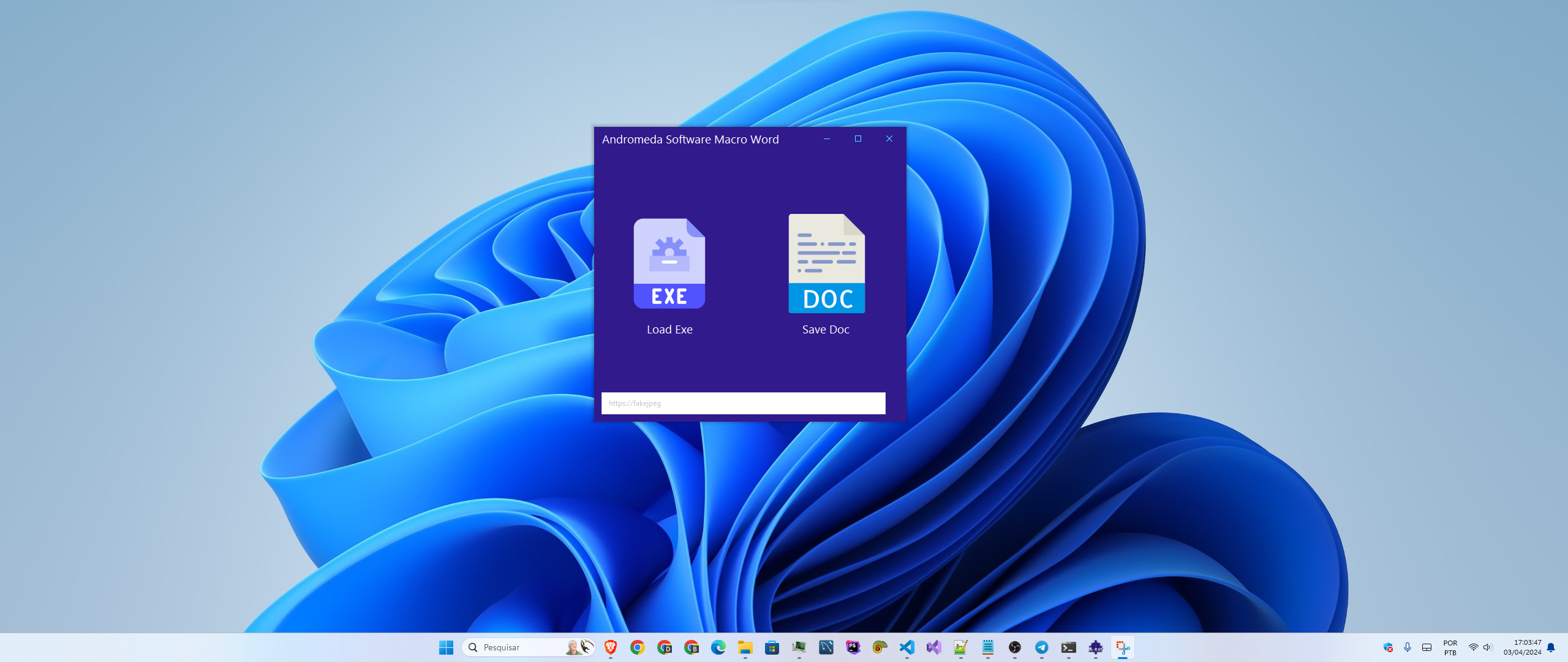Switch keyboard layout via POR PTB indicator
The image size is (1568, 662).
click(1449, 647)
